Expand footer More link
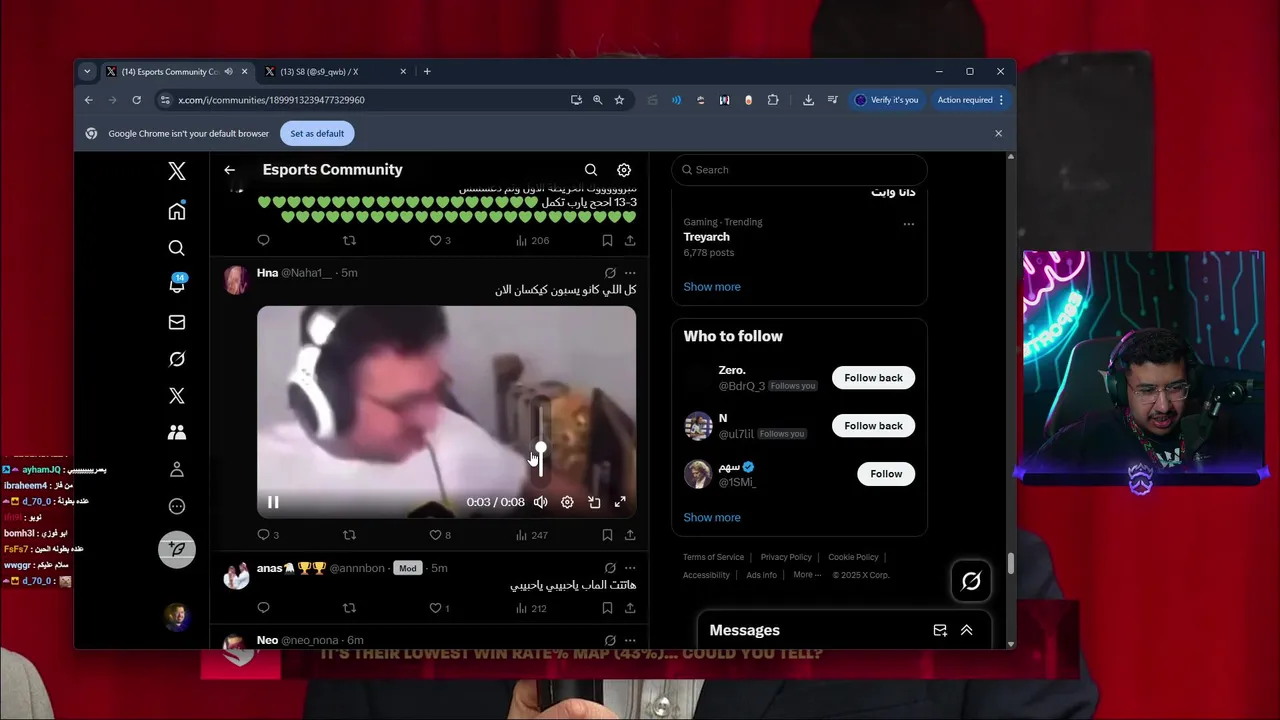 pyautogui.click(x=807, y=575)
